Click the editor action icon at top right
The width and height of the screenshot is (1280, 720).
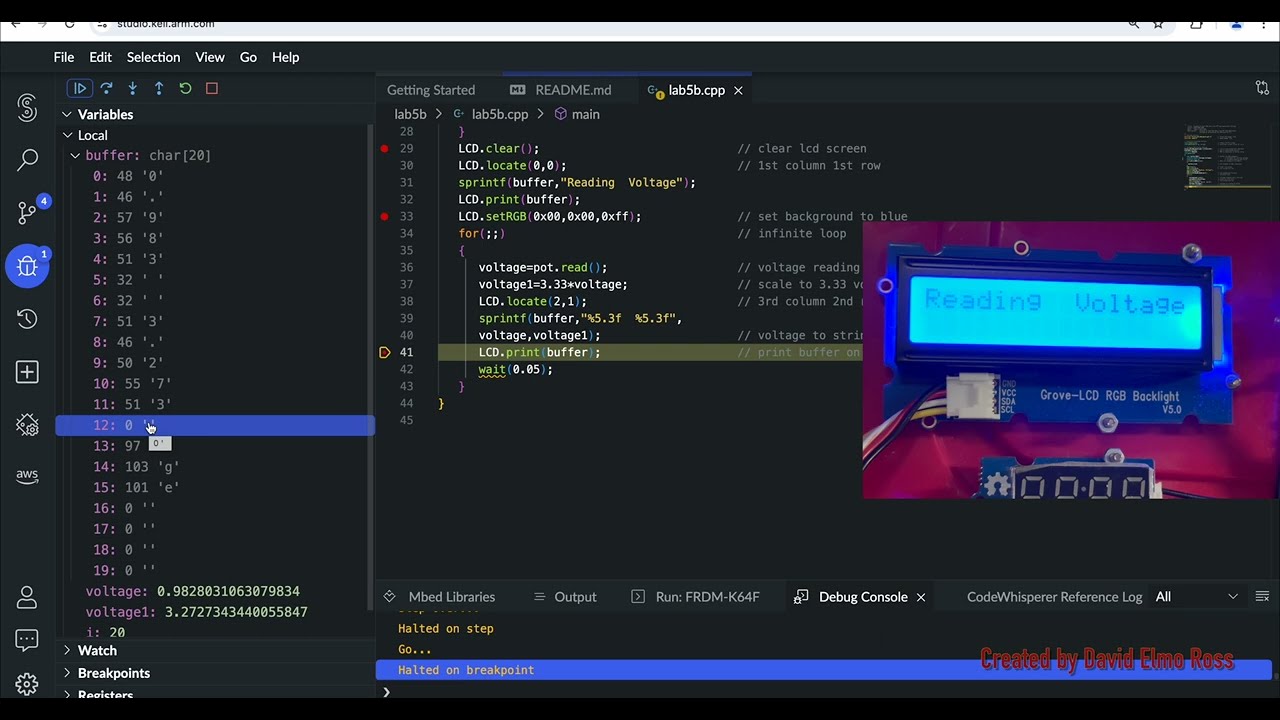tap(1262, 89)
